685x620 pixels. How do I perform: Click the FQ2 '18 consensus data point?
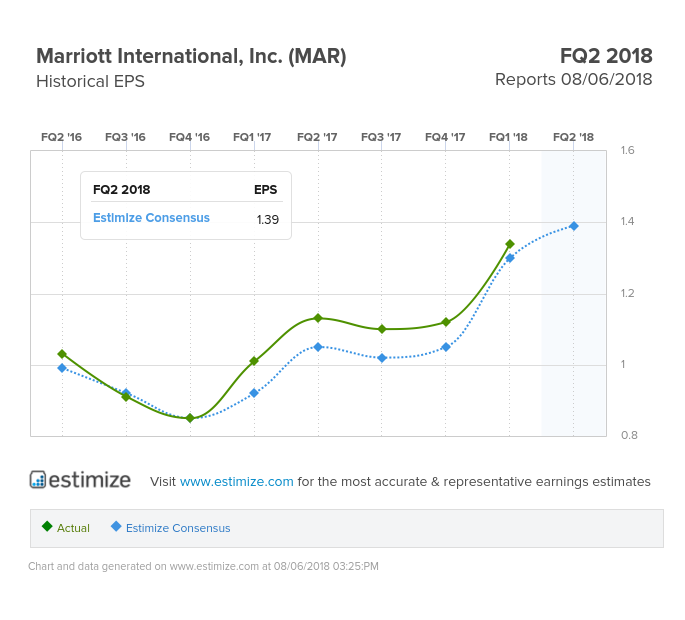pos(574,226)
